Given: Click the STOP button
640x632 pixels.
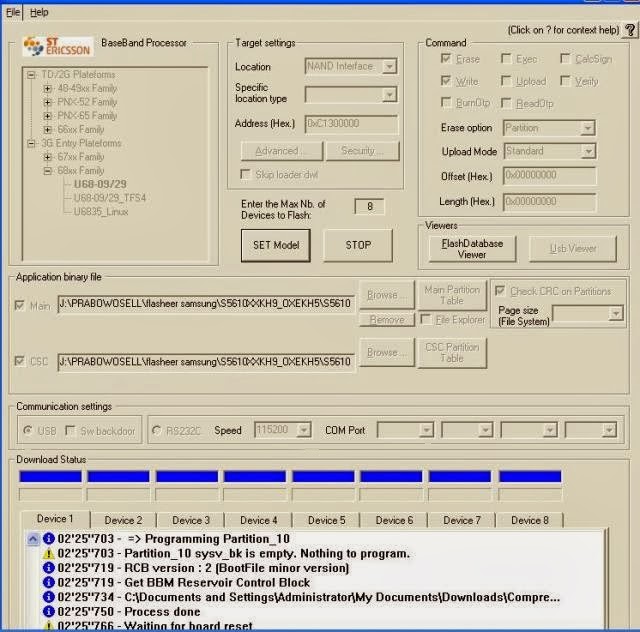Looking at the screenshot, I should (x=358, y=245).
